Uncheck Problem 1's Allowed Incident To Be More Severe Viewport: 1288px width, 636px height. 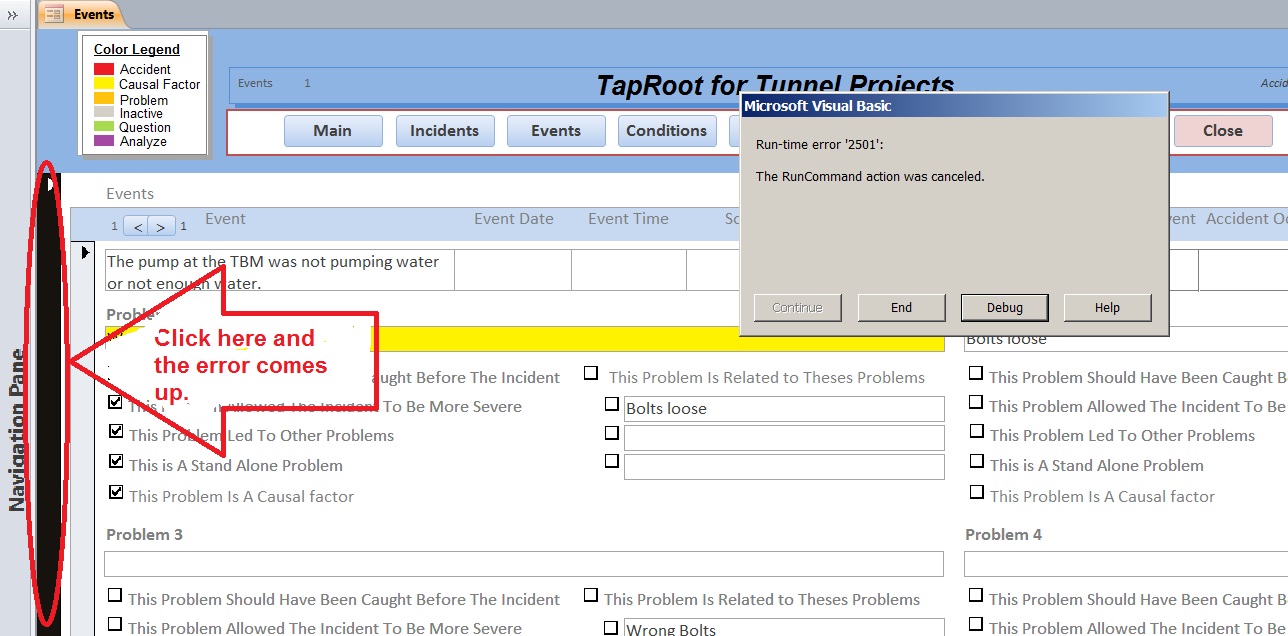tap(116, 402)
